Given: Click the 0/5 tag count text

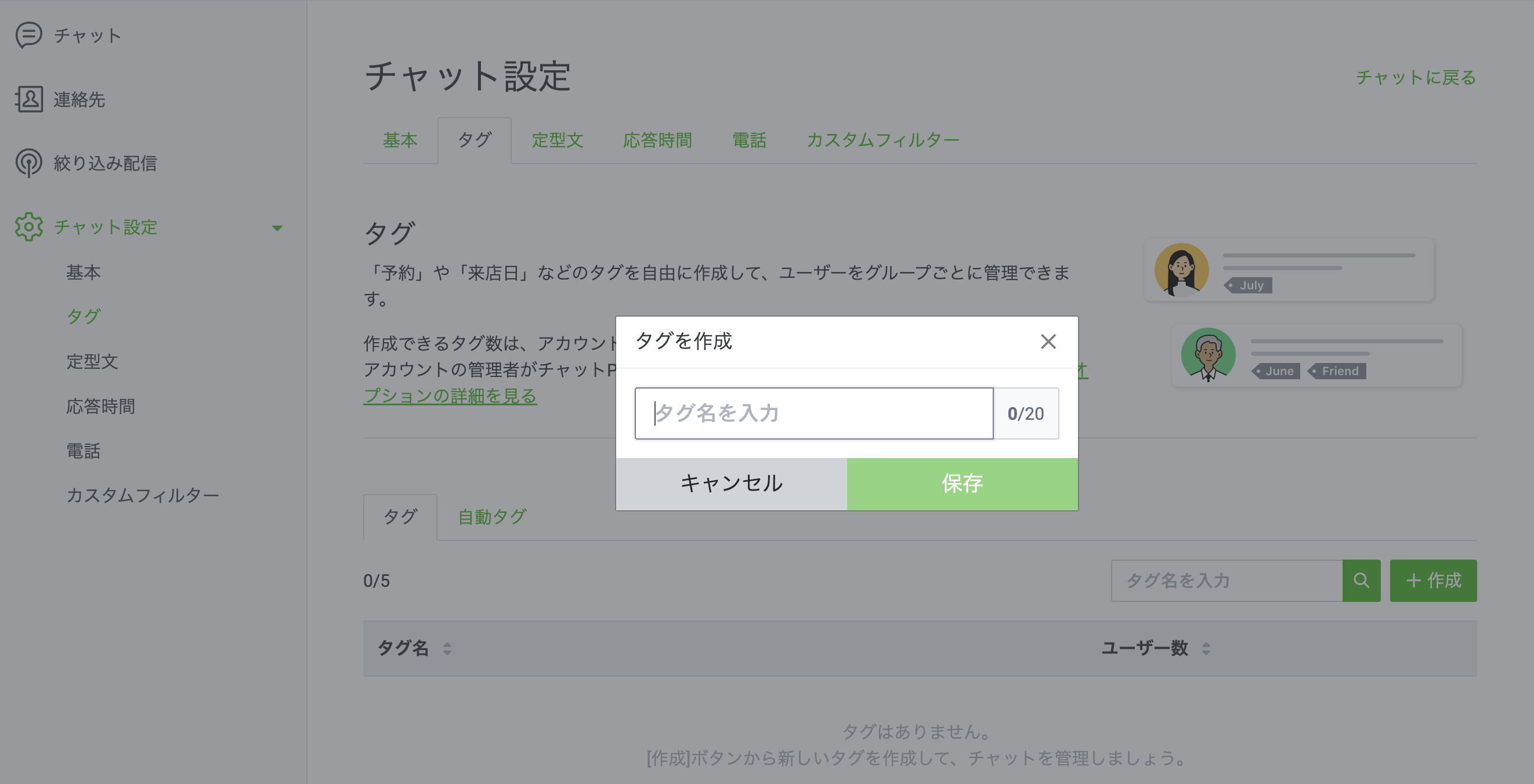Looking at the screenshot, I should (377, 581).
